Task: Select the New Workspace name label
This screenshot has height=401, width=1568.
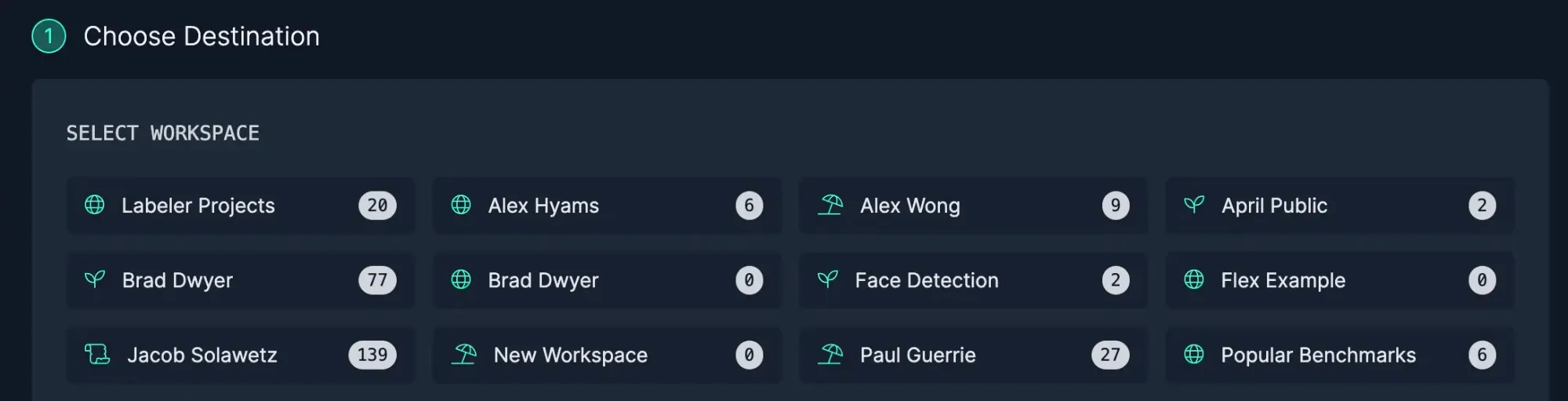Action: point(570,355)
